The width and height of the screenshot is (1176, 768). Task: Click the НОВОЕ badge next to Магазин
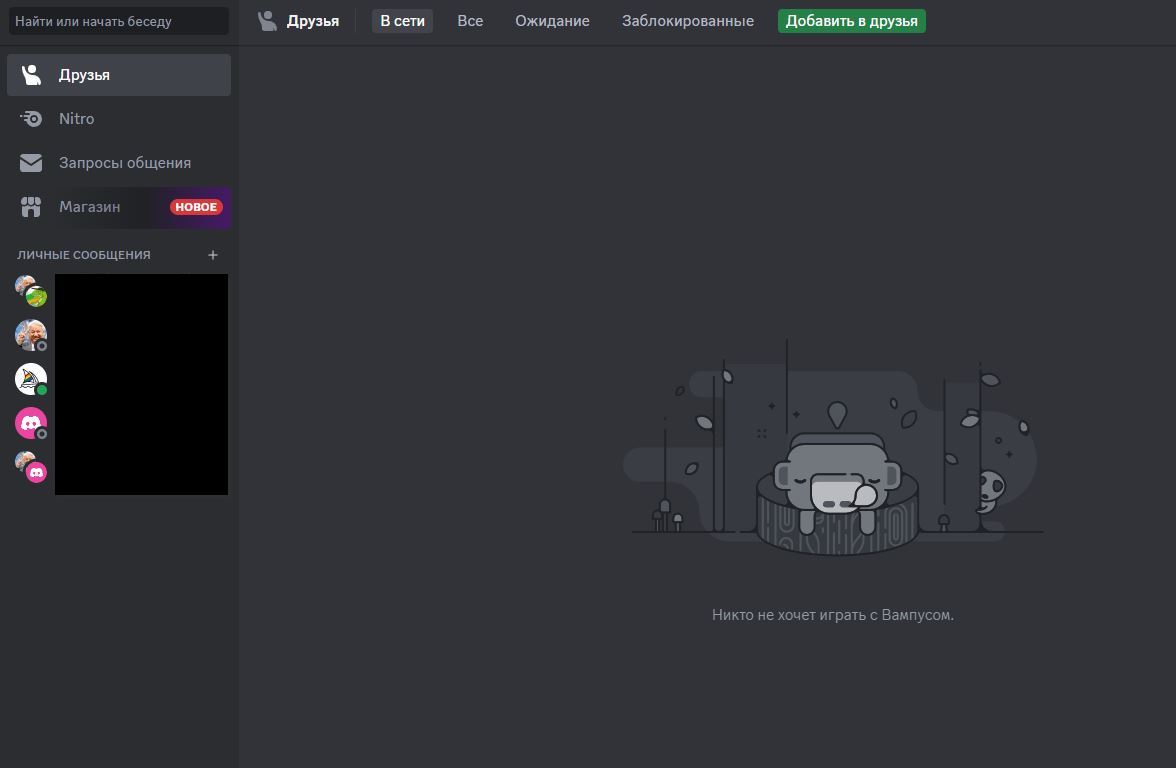(x=196, y=207)
